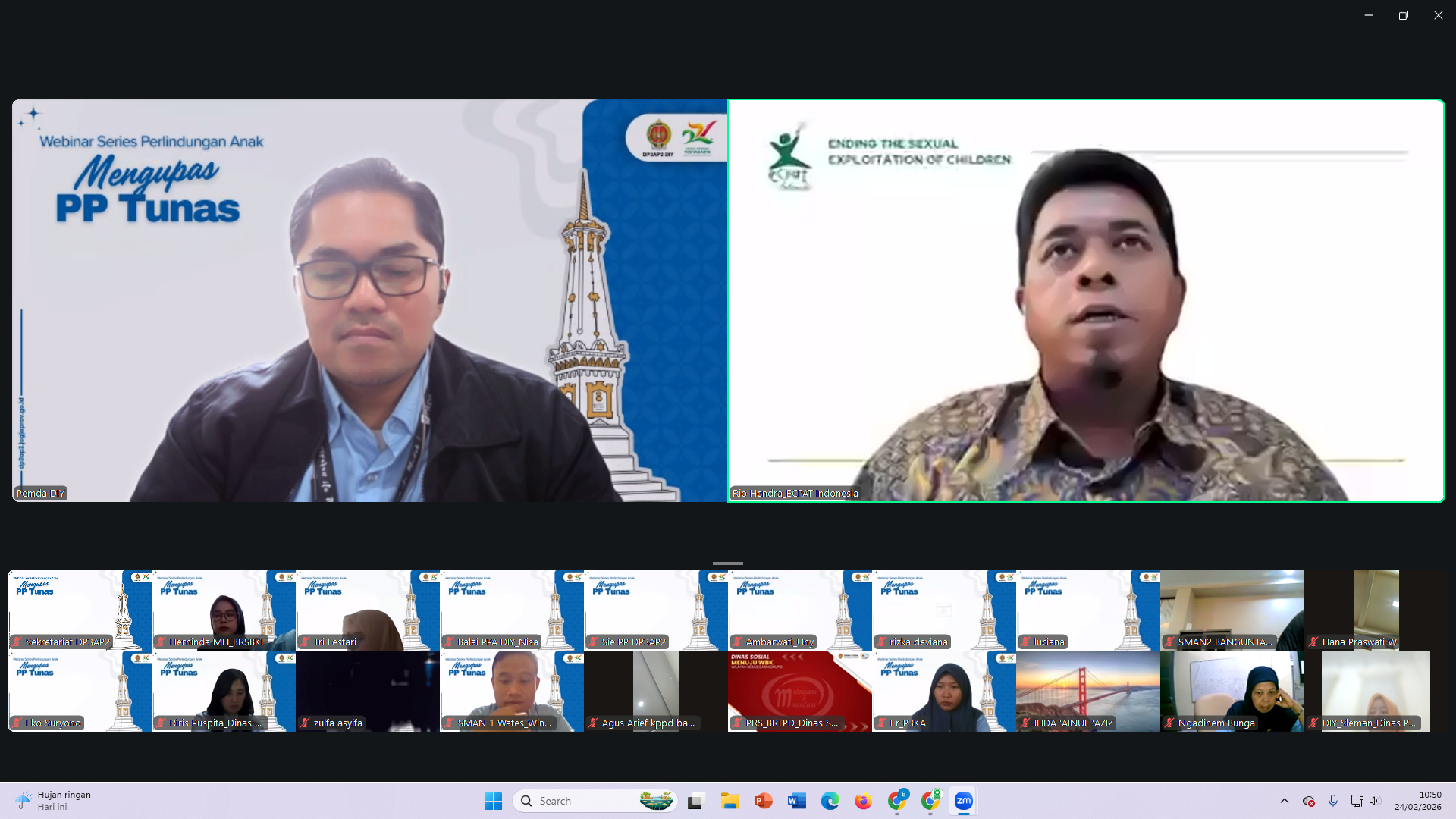Expand hidden system tray icons
The width and height of the screenshot is (1456, 819).
click(1284, 801)
